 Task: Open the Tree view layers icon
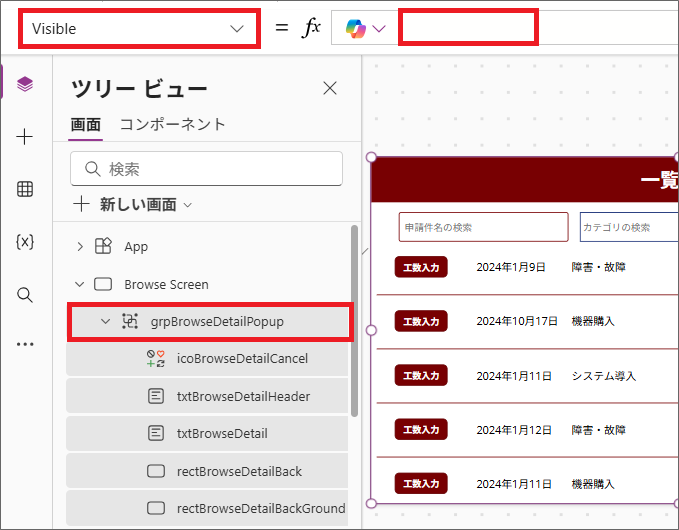(25, 84)
